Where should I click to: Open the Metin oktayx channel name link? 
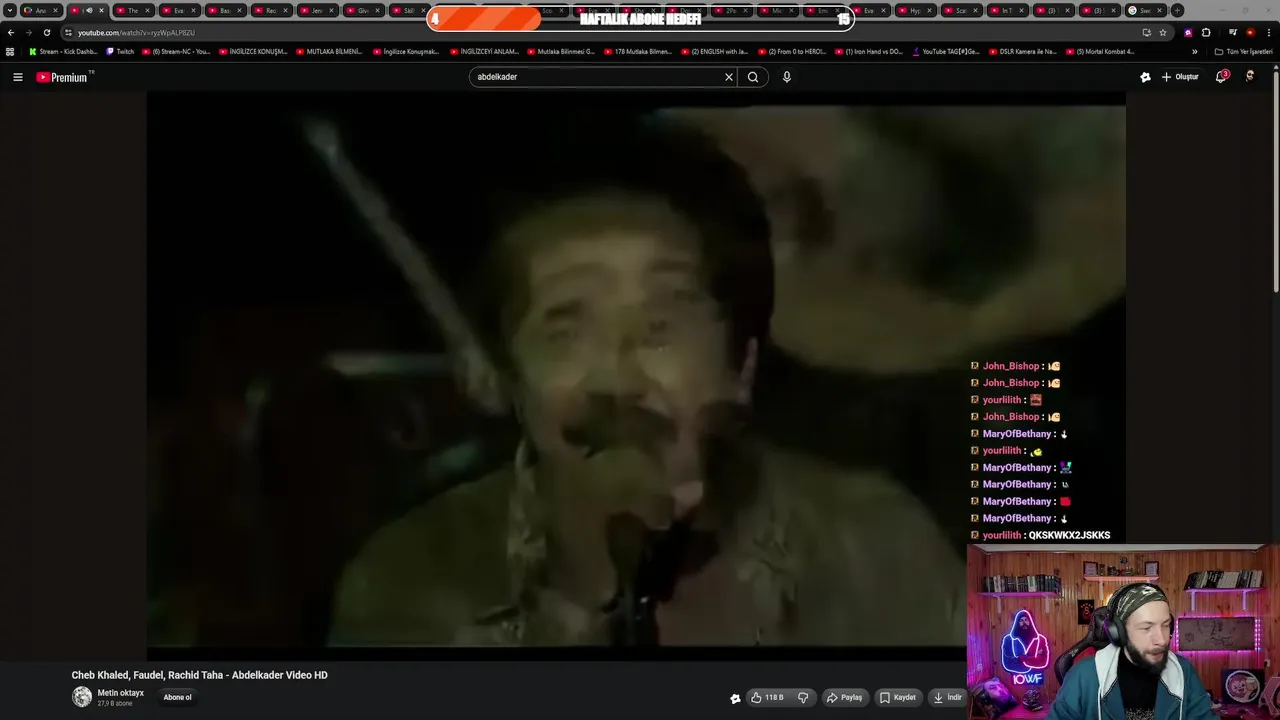click(x=121, y=693)
